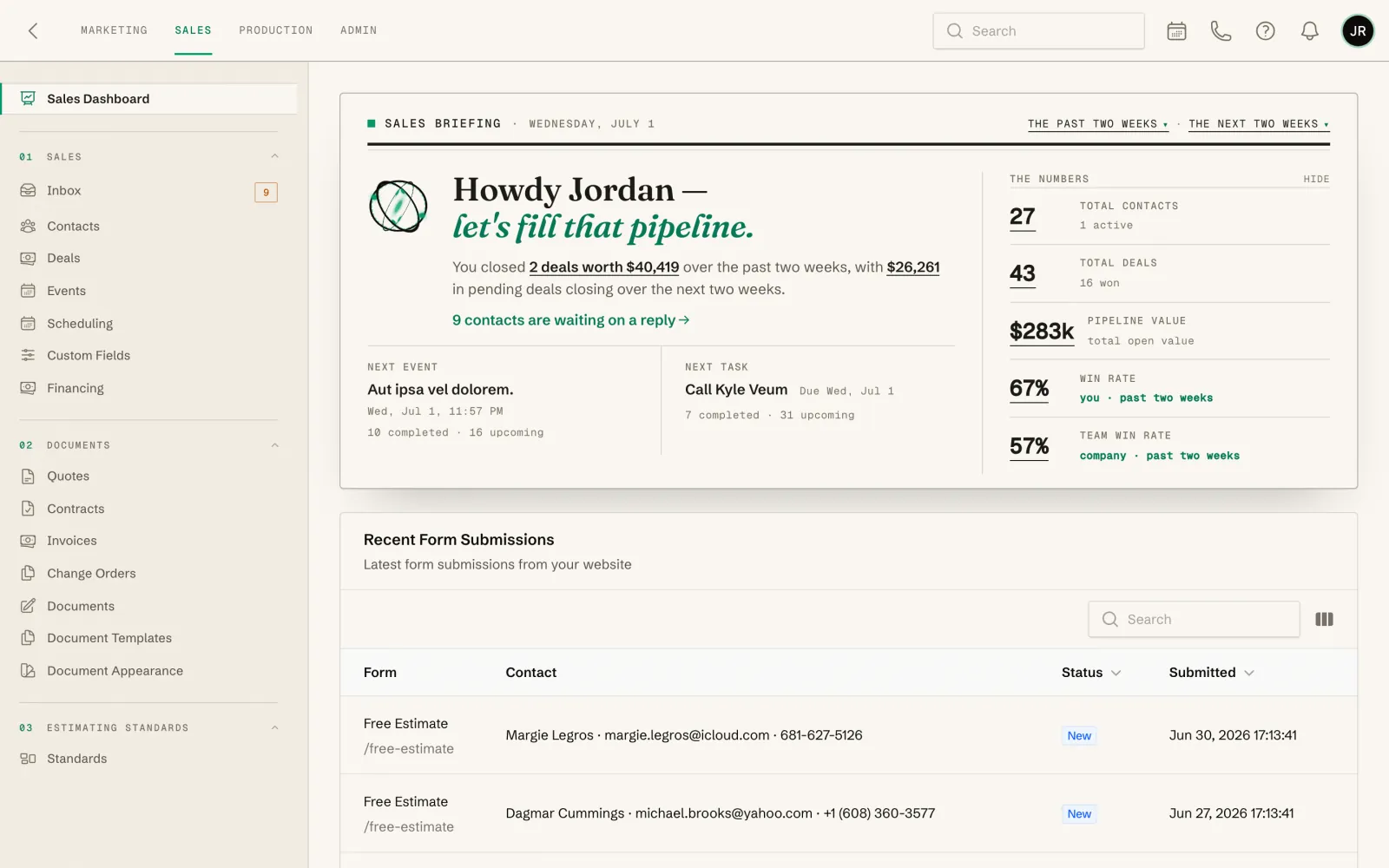Hide The Numbers panel
This screenshot has width=1389, height=868.
[x=1316, y=179]
